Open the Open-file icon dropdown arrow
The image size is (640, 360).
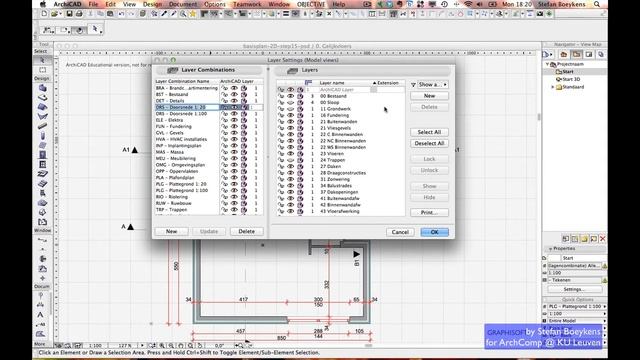(x=60, y=14)
